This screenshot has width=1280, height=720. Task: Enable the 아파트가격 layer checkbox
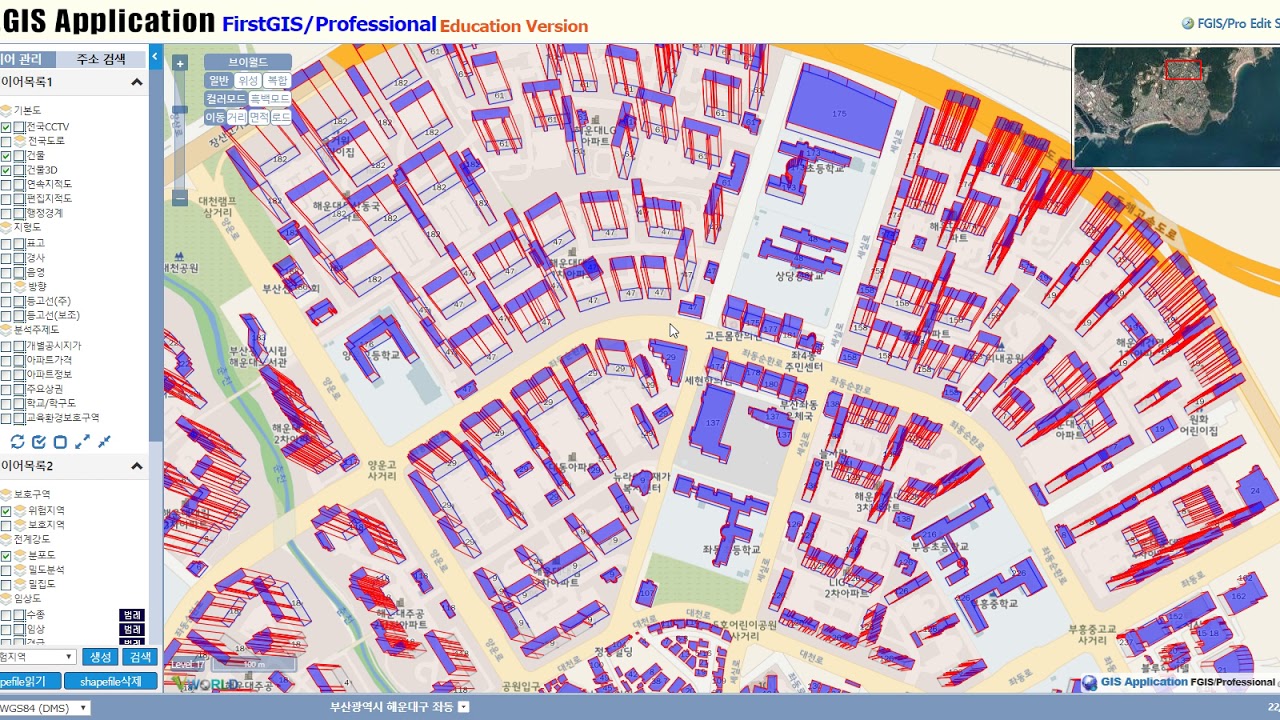(x=6, y=360)
